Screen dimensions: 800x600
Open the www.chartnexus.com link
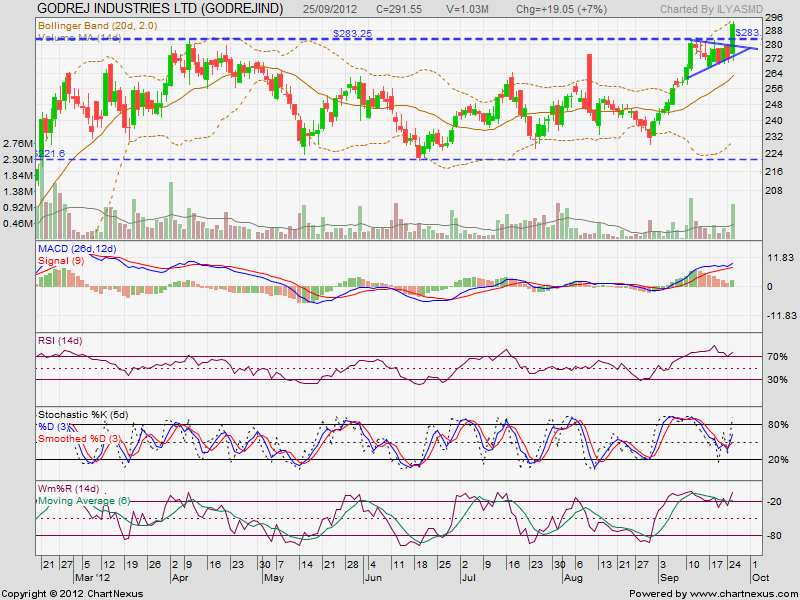tap(742, 594)
